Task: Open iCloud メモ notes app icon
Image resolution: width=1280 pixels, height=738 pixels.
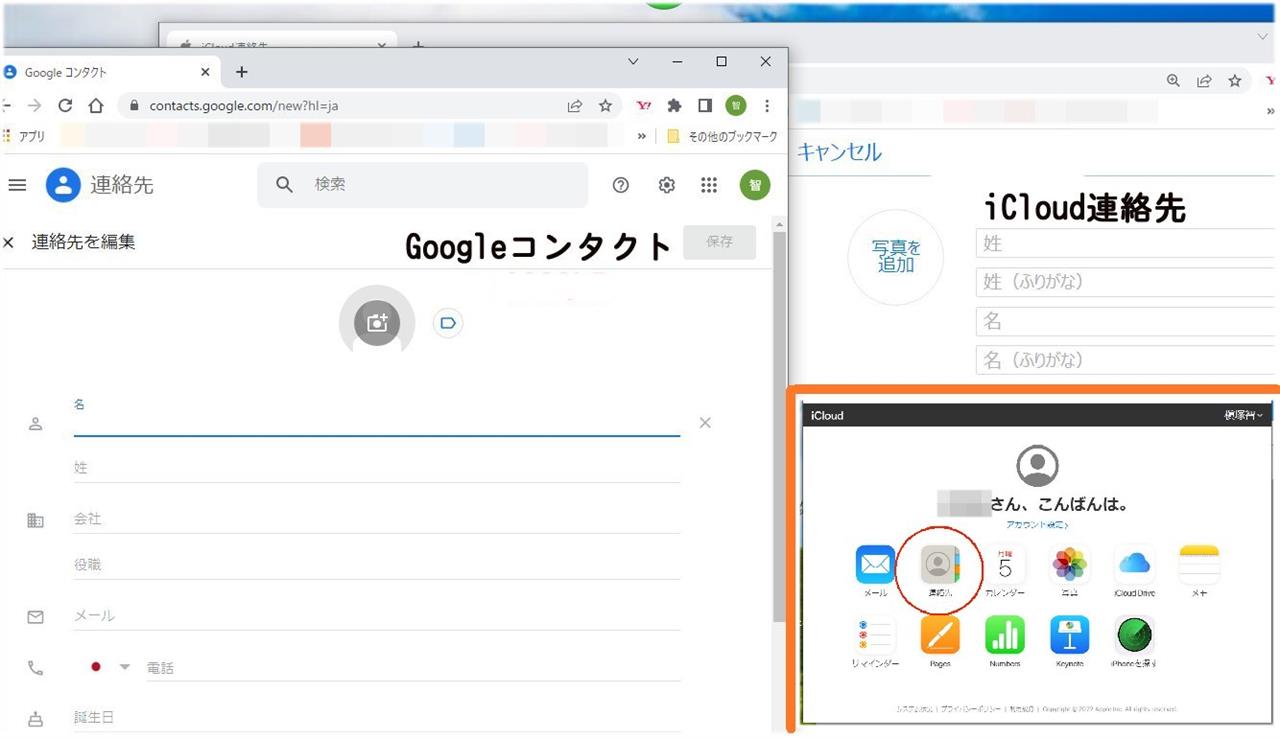Action: 1200,565
